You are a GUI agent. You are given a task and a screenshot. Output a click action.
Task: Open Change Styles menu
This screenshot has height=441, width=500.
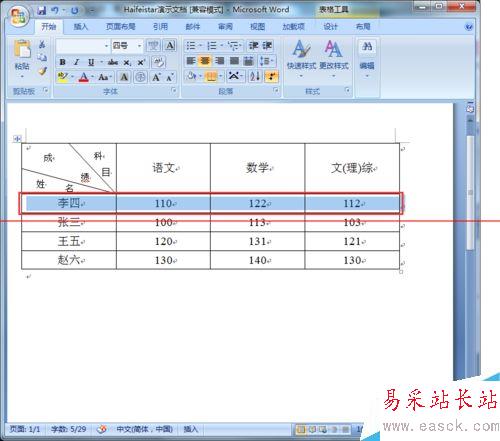click(334, 58)
